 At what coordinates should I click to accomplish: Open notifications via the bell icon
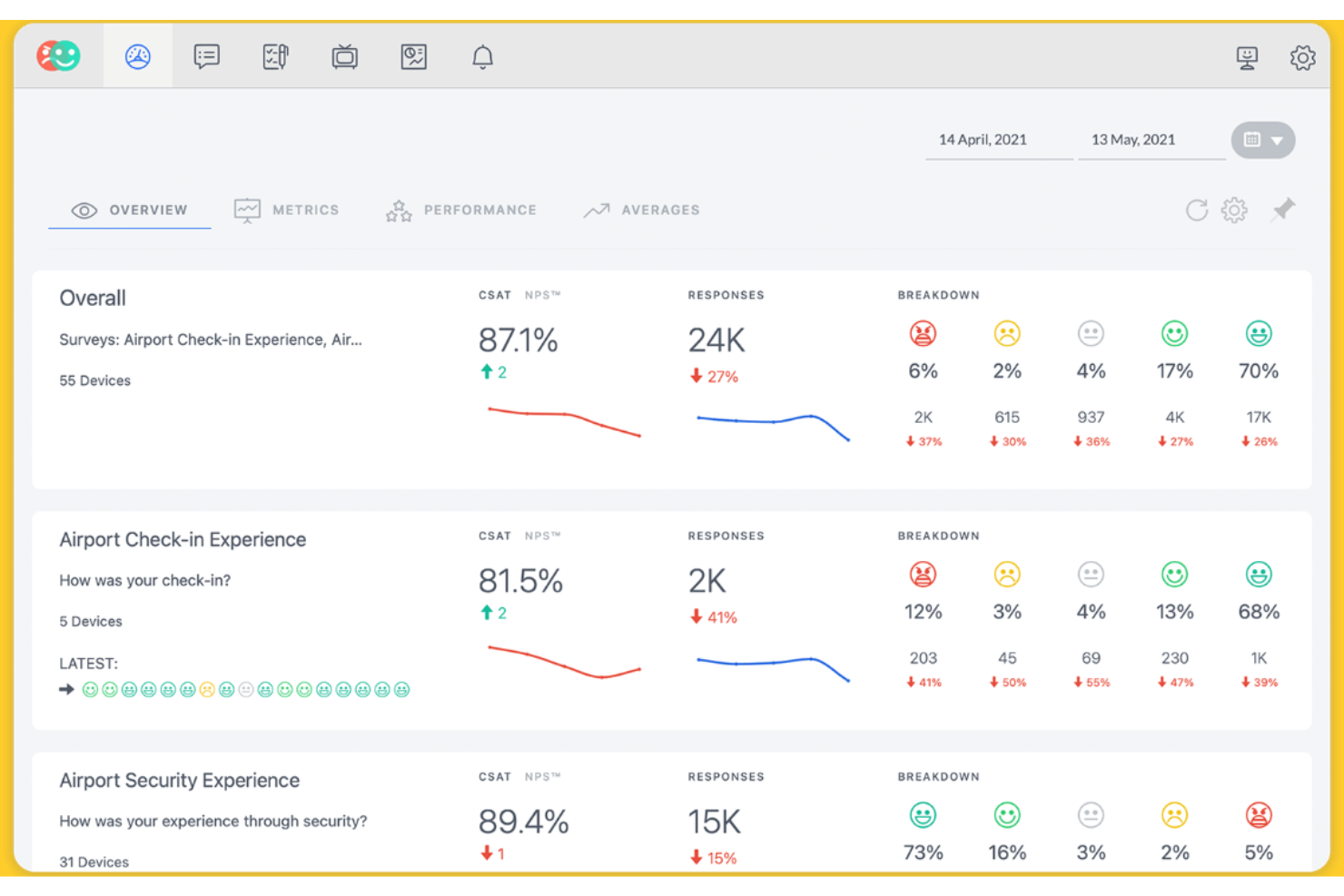(482, 55)
